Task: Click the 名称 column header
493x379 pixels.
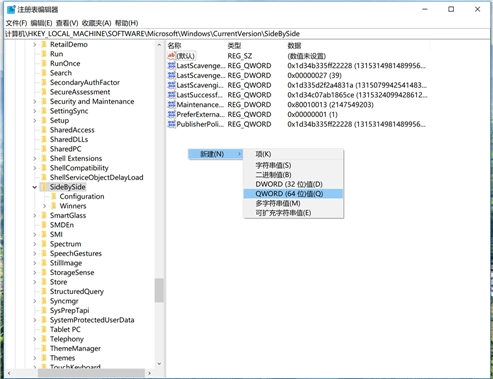Action: point(174,46)
